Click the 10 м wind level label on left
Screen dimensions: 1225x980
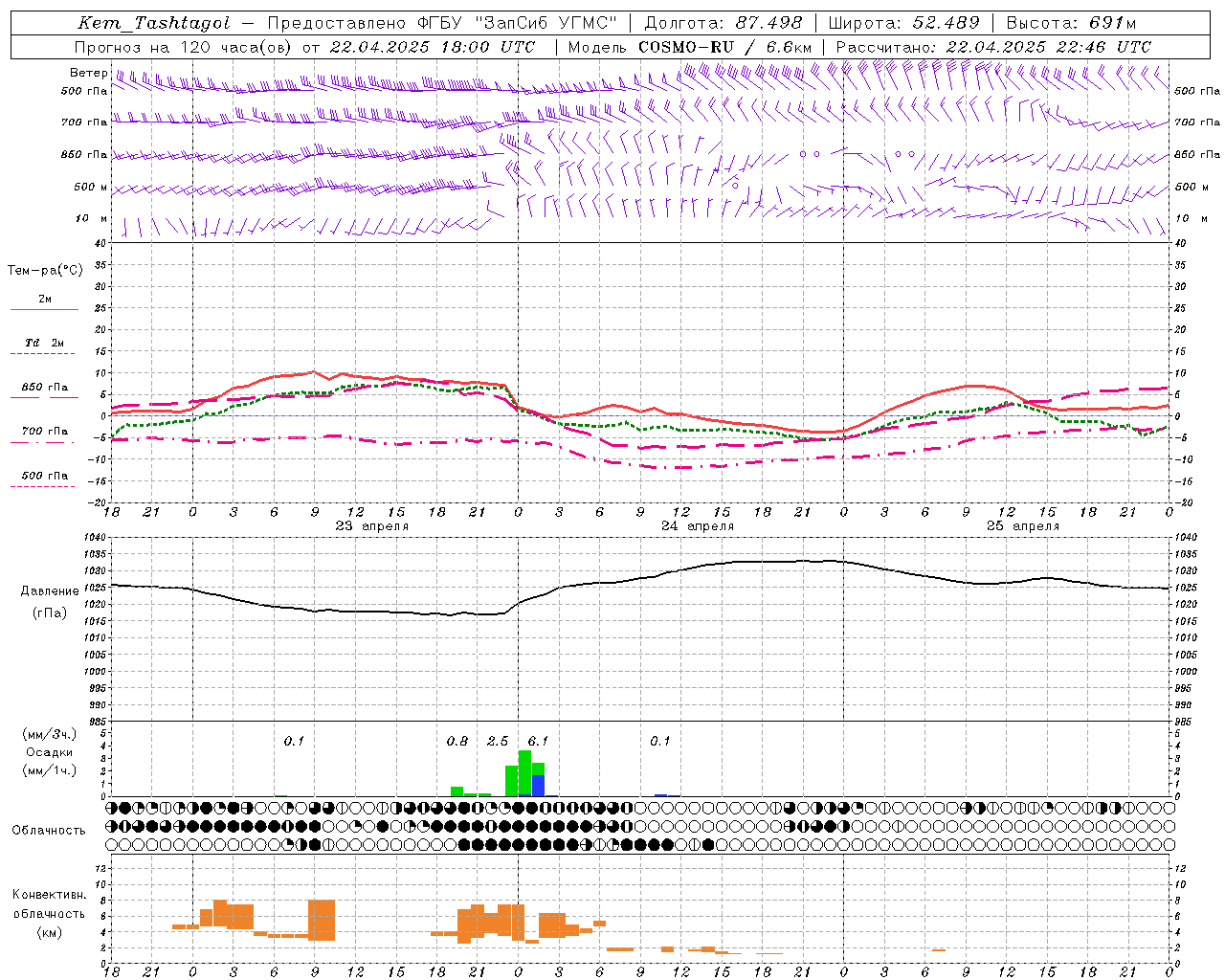point(92,219)
